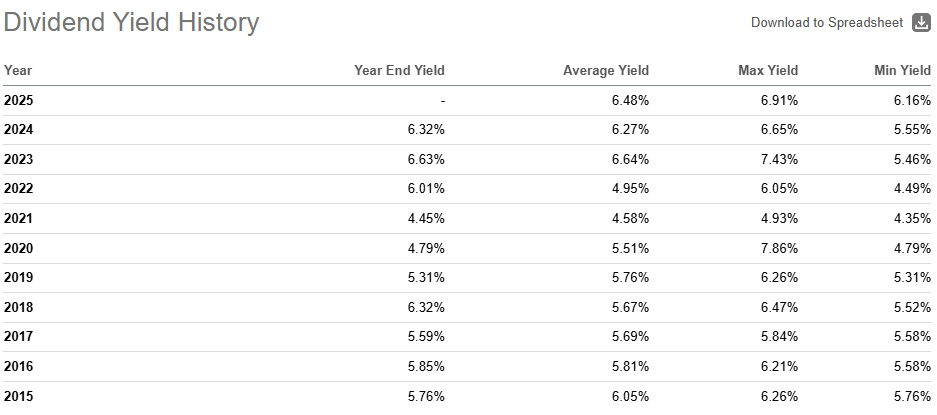
Task: Select the Average Yield column header
Action: click(x=605, y=70)
